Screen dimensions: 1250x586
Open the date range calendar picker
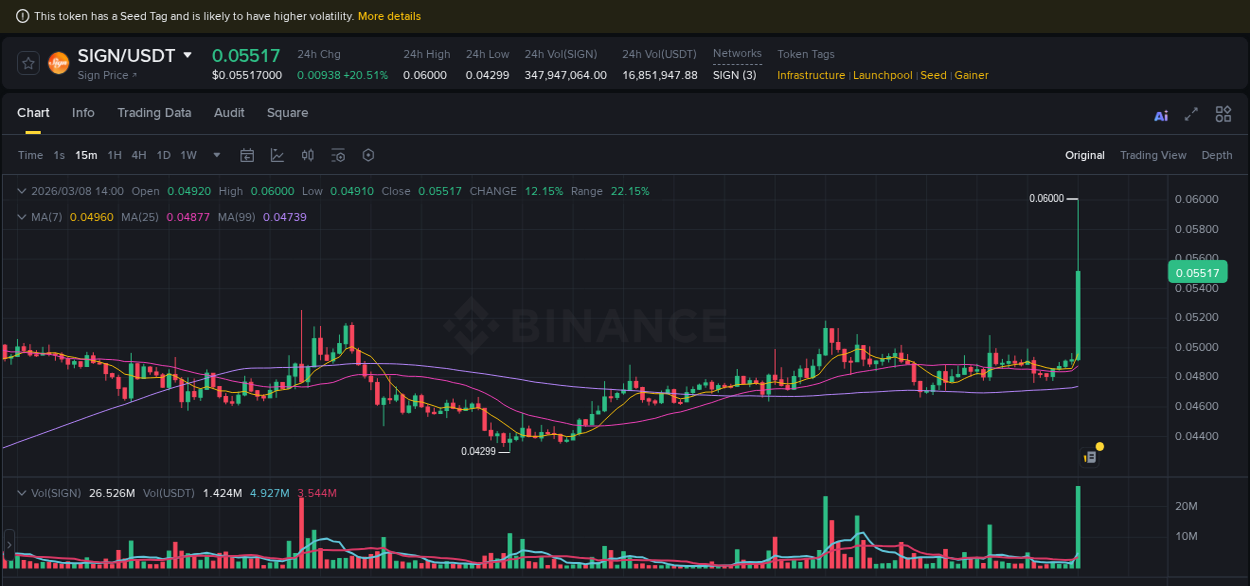[247, 155]
